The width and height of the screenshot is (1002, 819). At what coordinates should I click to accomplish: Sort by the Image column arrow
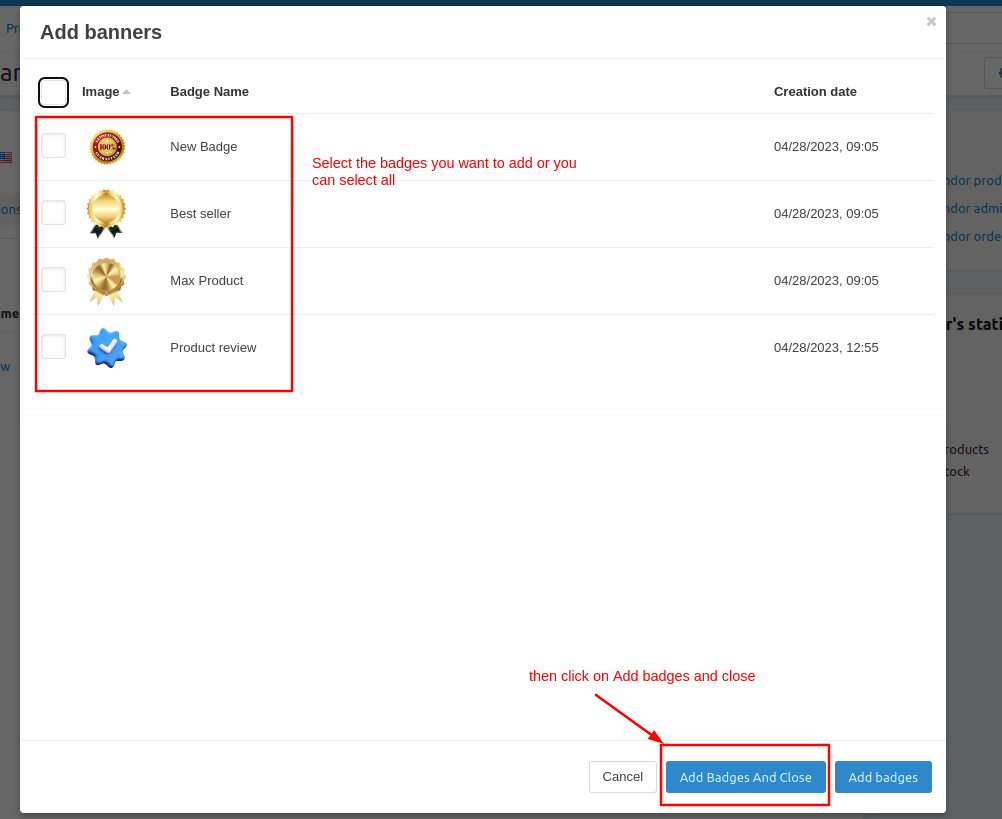[x=127, y=92]
